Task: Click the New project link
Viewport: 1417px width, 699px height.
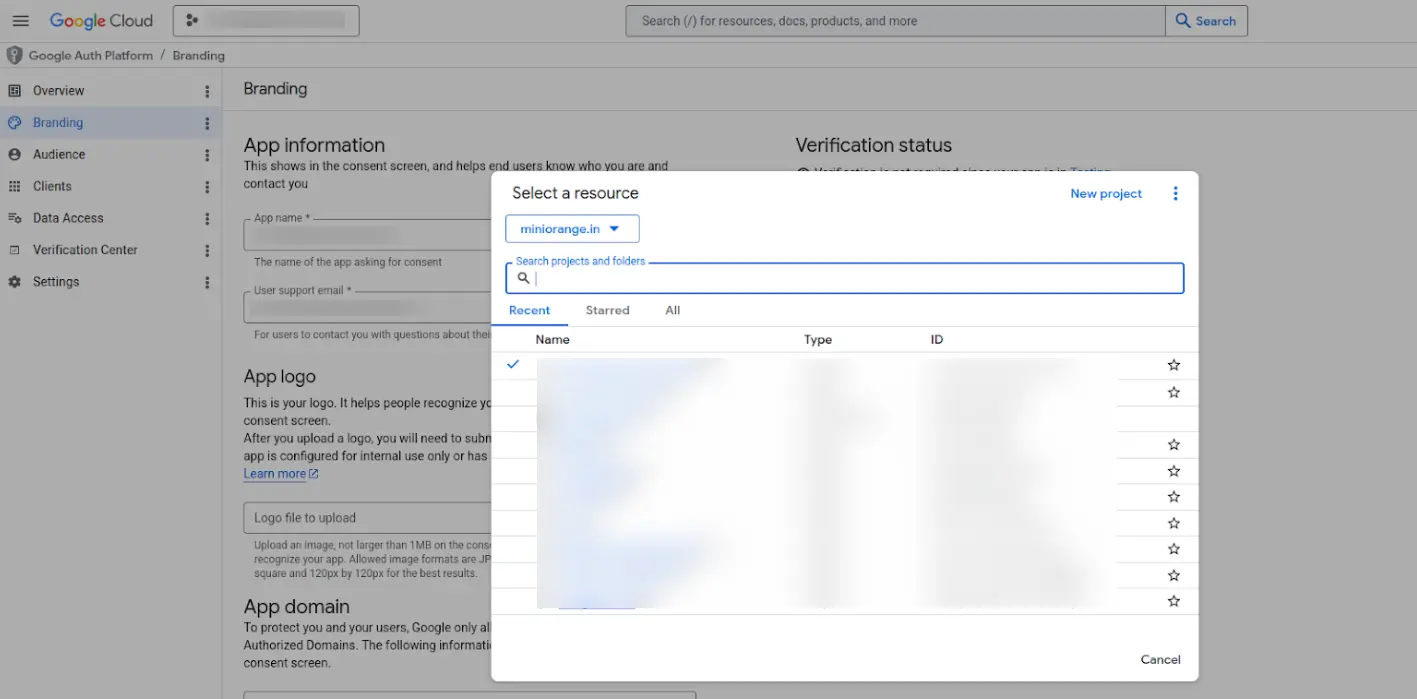Action: 1106,194
